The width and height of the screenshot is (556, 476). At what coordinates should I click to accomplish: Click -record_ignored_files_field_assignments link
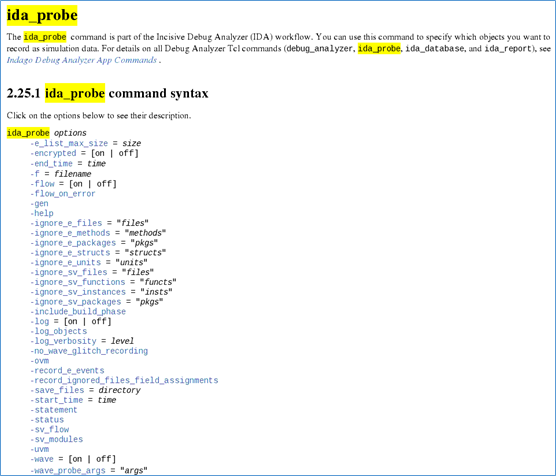tap(124, 380)
